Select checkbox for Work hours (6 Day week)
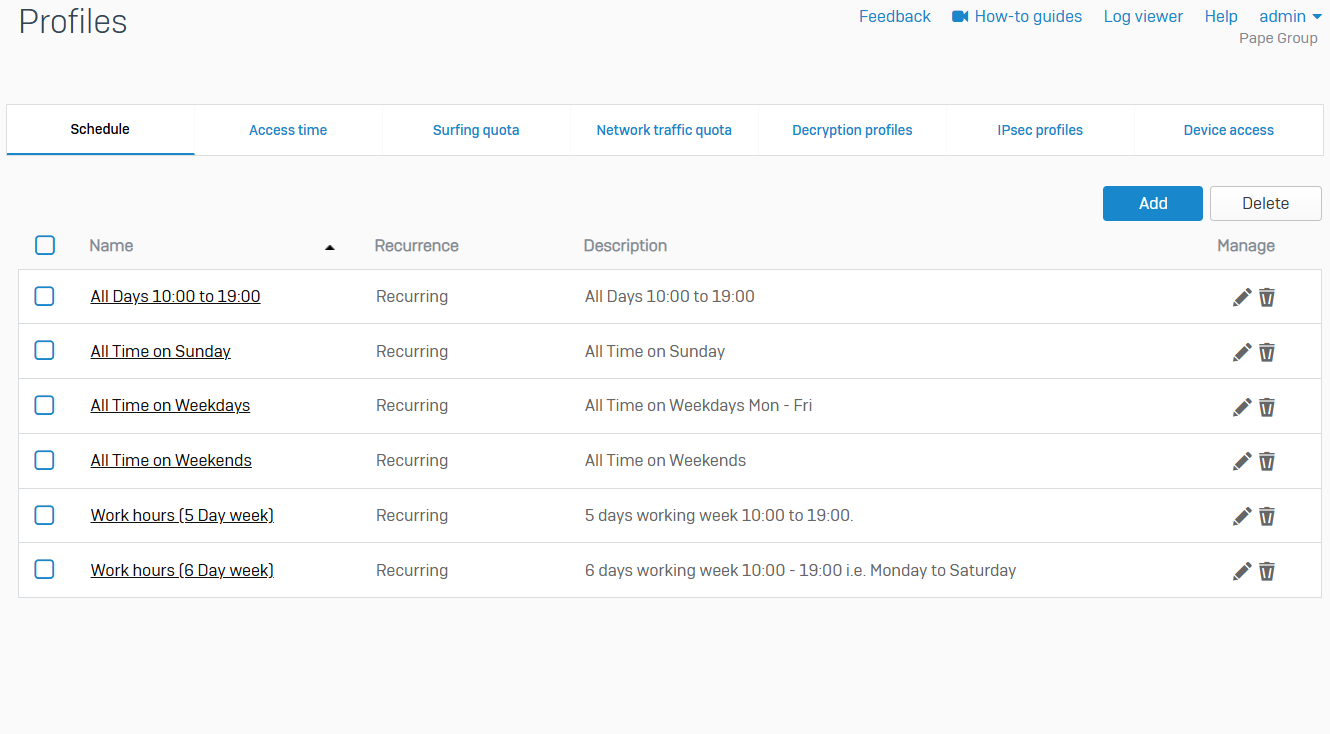The image size is (1330, 734). (x=45, y=570)
